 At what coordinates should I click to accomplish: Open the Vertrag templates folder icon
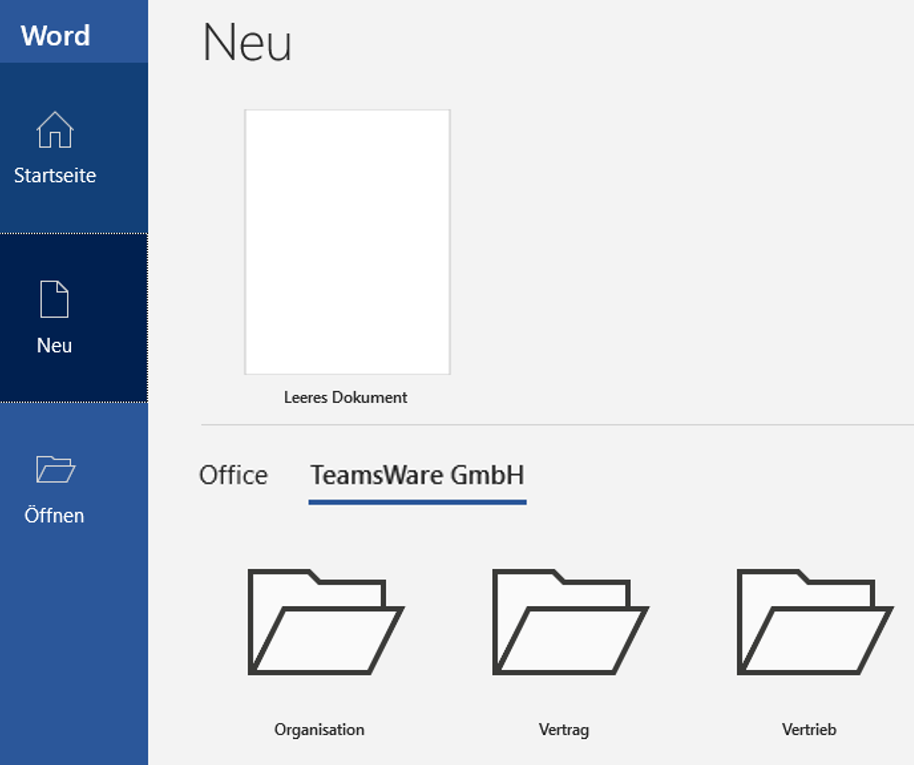570,622
